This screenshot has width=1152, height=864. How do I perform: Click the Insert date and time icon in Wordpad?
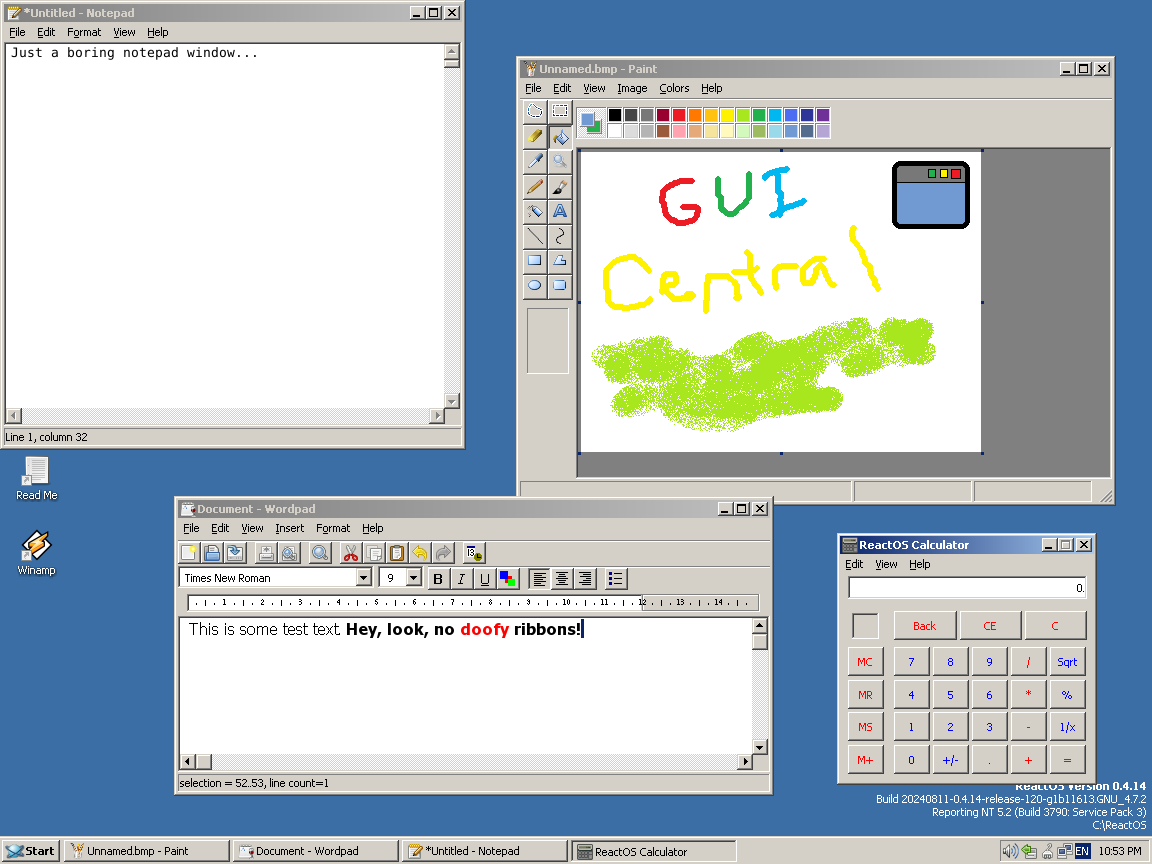coord(474,553)
